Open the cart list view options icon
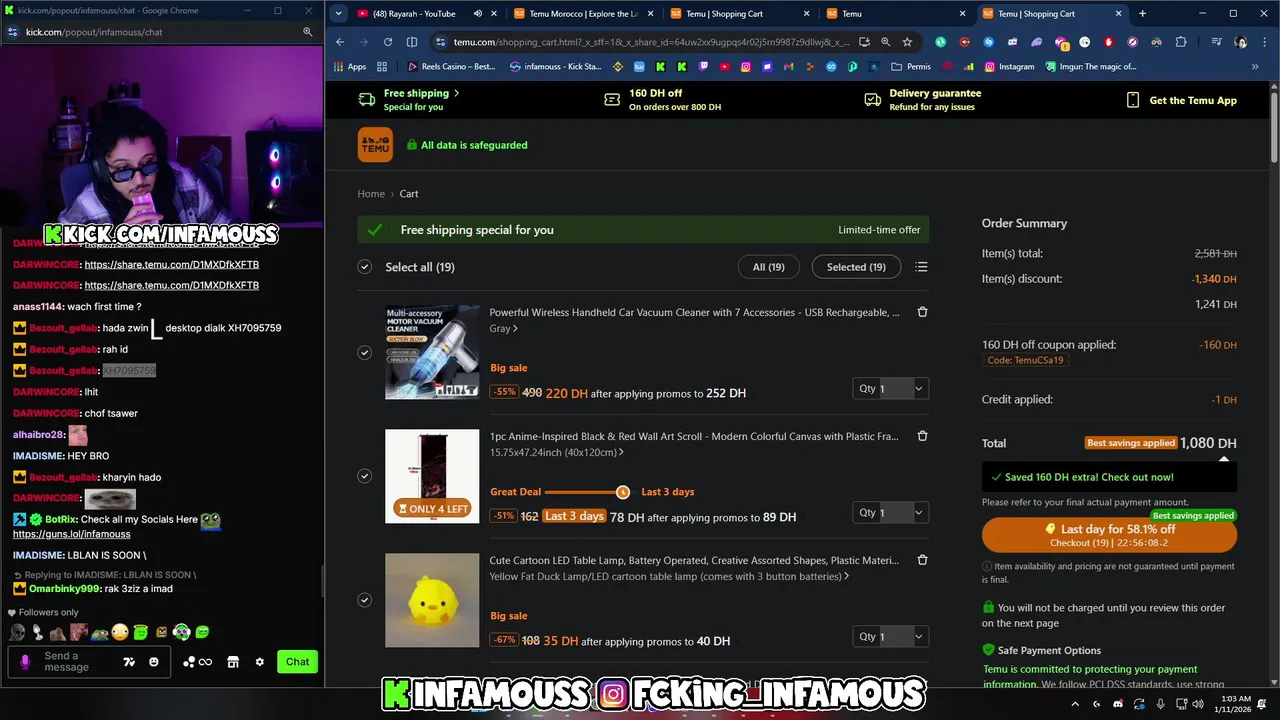The image size is (1280, 720). point(921,267)
